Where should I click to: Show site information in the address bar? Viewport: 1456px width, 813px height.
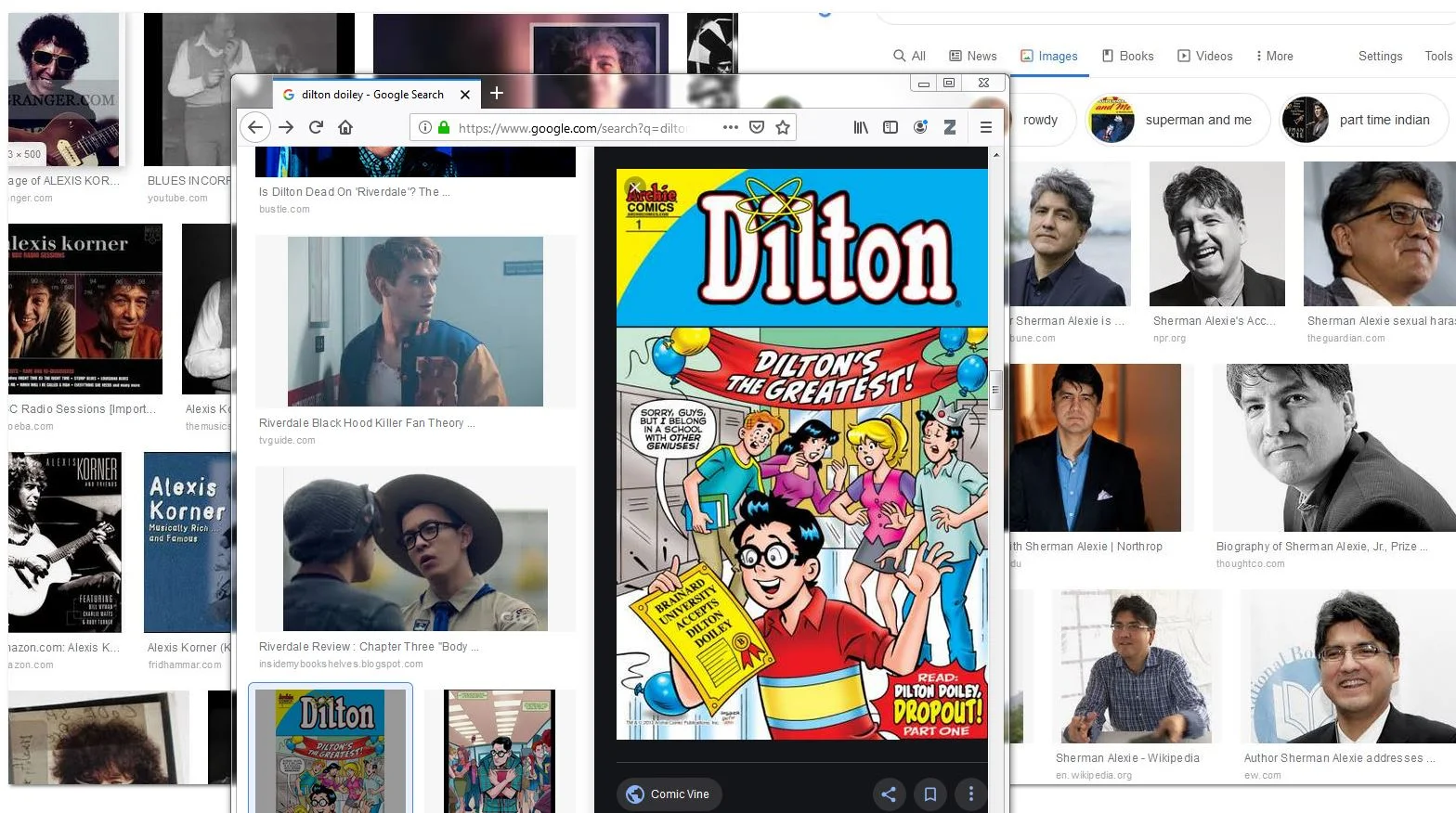point(424,127)
